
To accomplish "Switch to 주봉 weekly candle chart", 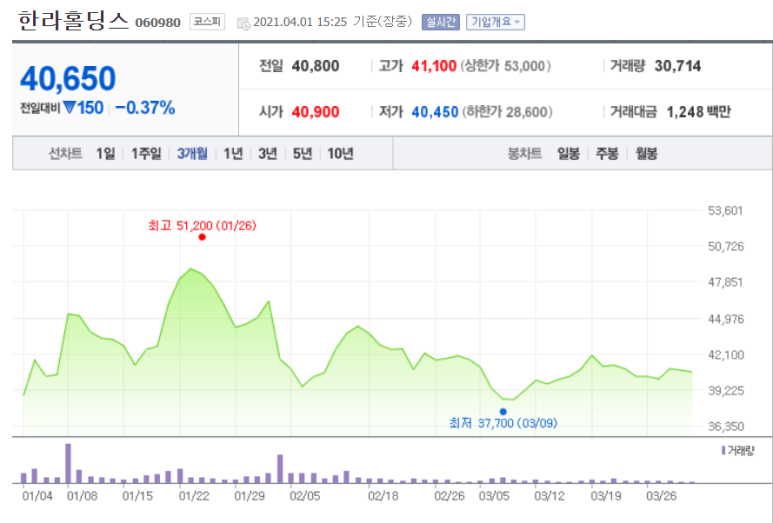I will pos(607,153).
